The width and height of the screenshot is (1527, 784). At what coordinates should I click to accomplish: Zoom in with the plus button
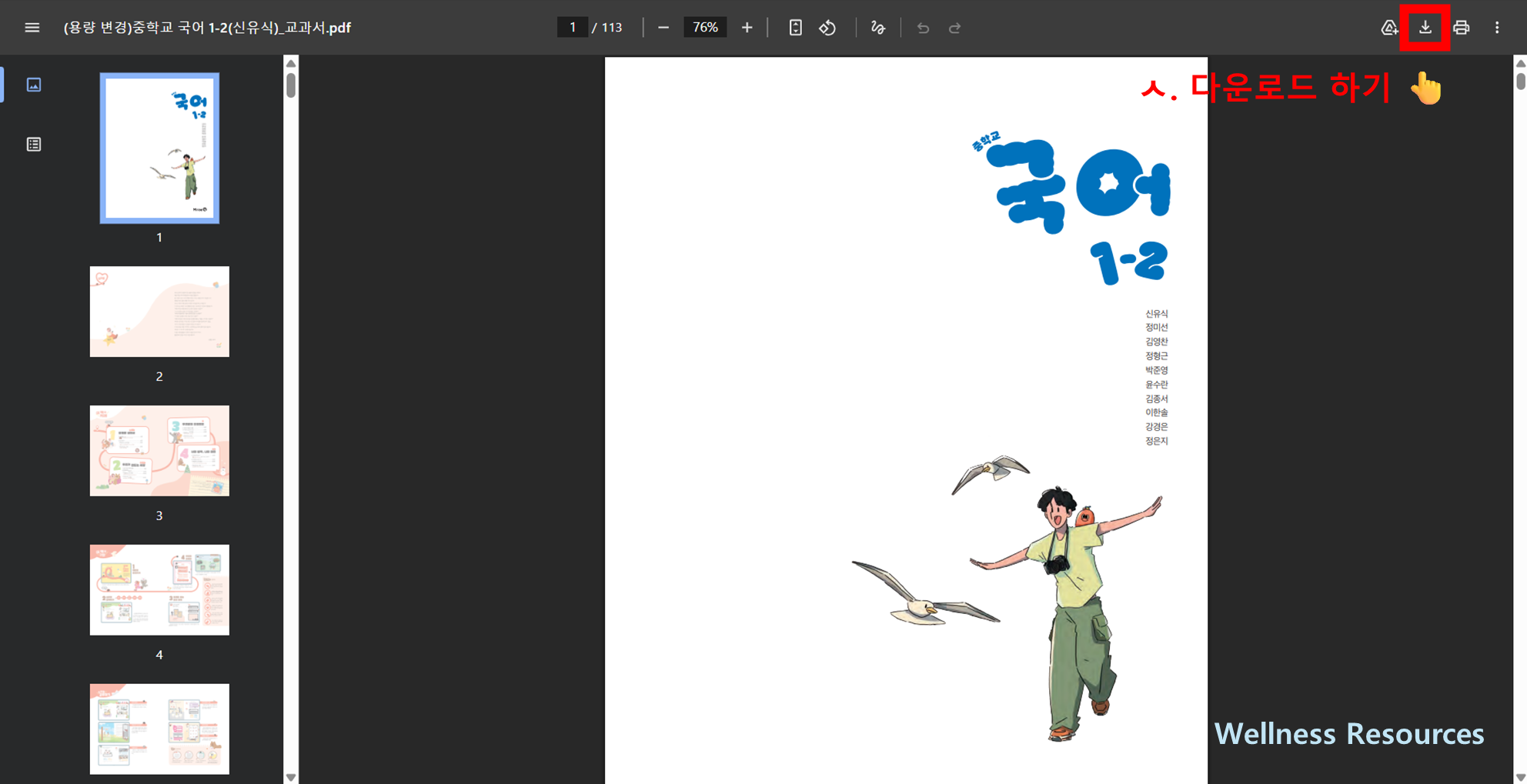[747, 28]
